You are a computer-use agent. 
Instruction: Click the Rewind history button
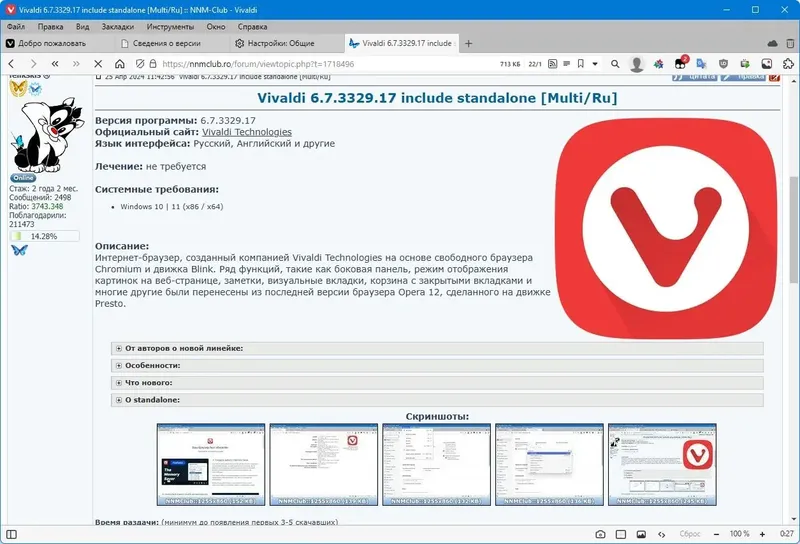(x=55, y=64)
